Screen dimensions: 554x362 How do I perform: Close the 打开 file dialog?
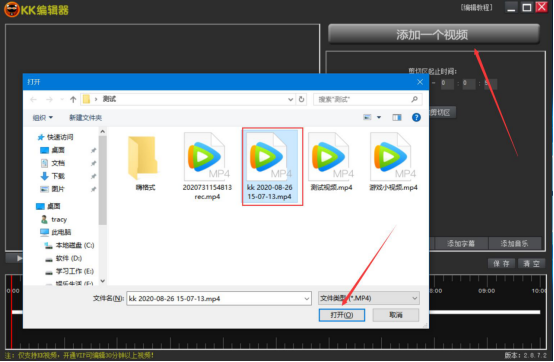(x=420, y=82)
